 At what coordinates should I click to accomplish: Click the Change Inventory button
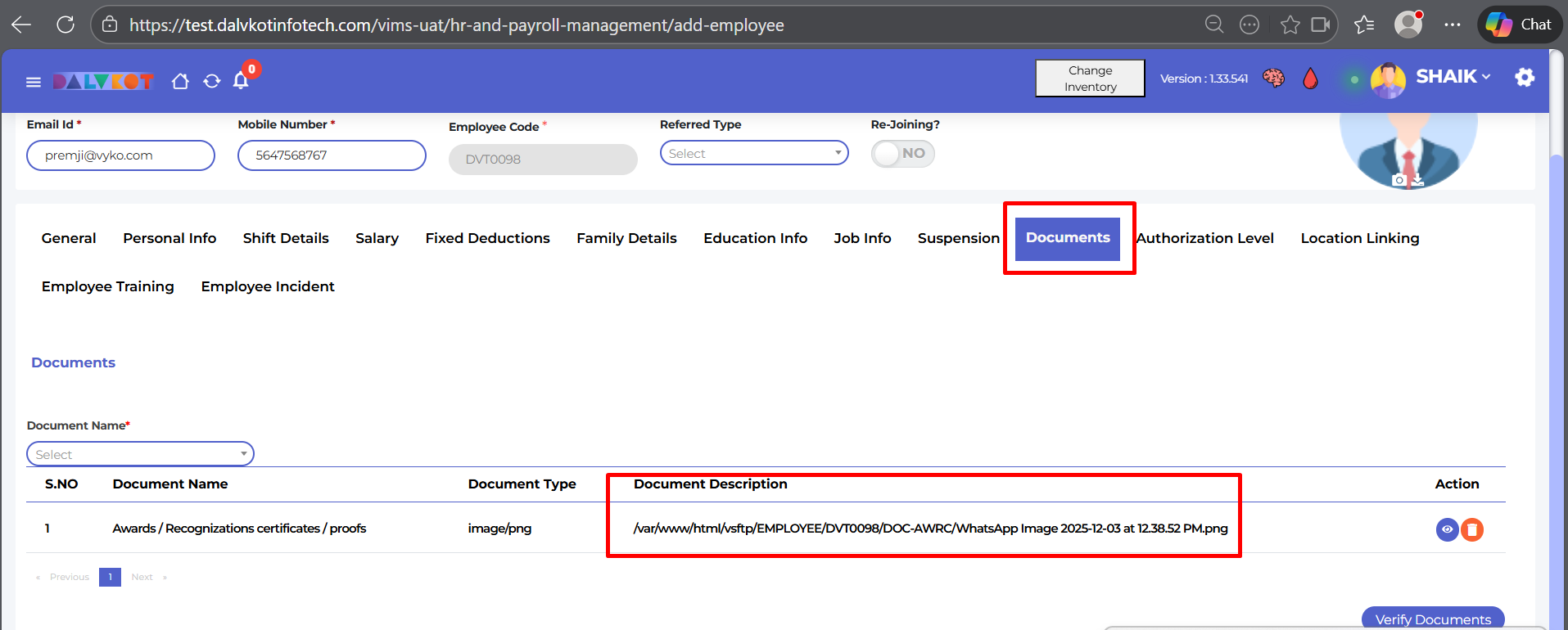click(x=1090, y=79)
